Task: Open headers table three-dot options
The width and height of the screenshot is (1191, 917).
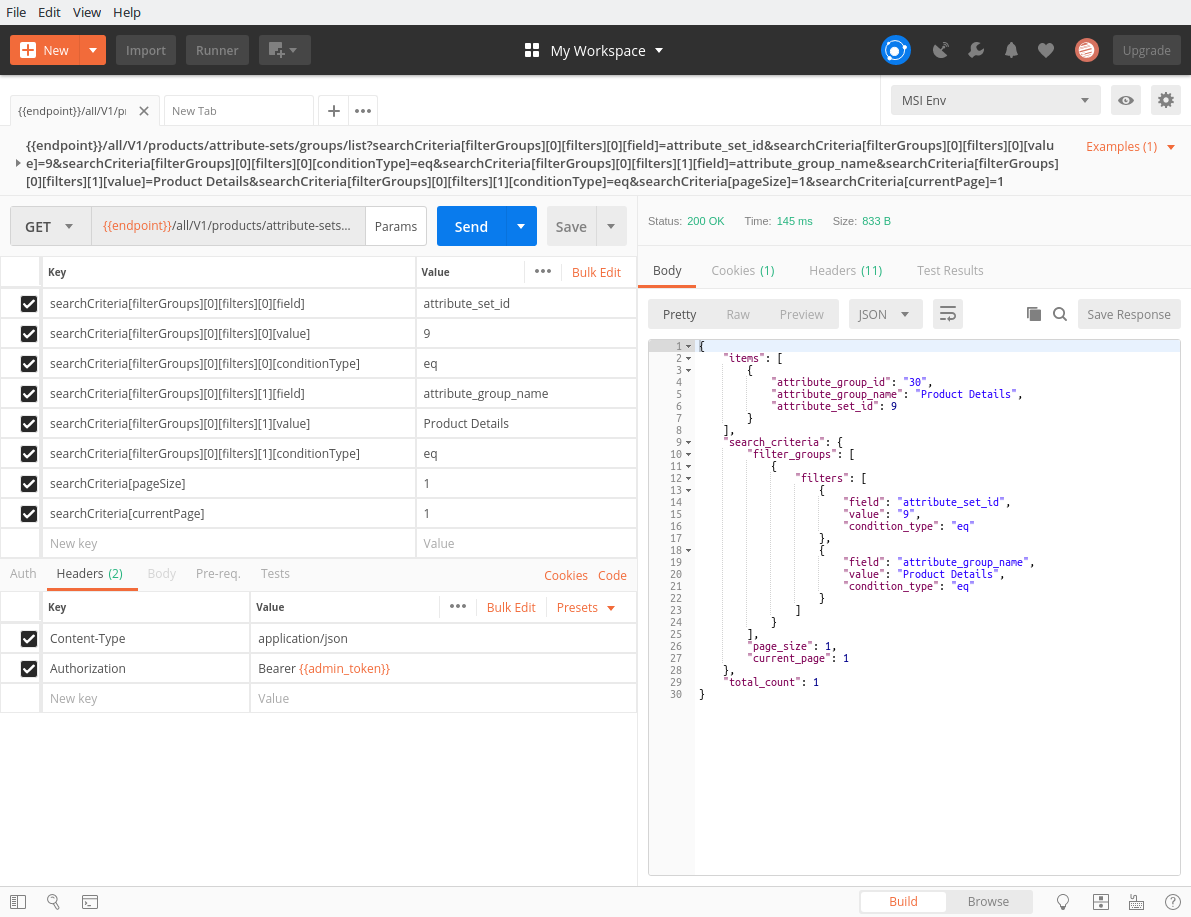Action: (x=457, y=606)
